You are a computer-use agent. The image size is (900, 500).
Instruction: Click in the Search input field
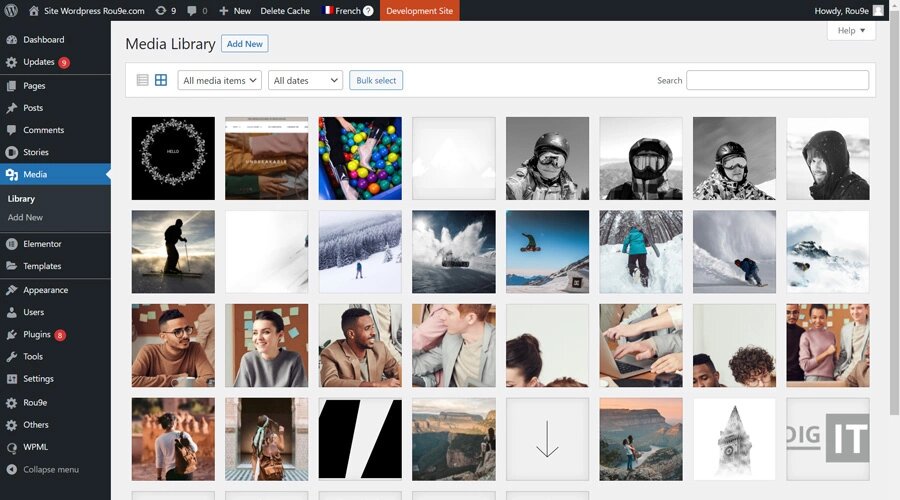(778, 80)
